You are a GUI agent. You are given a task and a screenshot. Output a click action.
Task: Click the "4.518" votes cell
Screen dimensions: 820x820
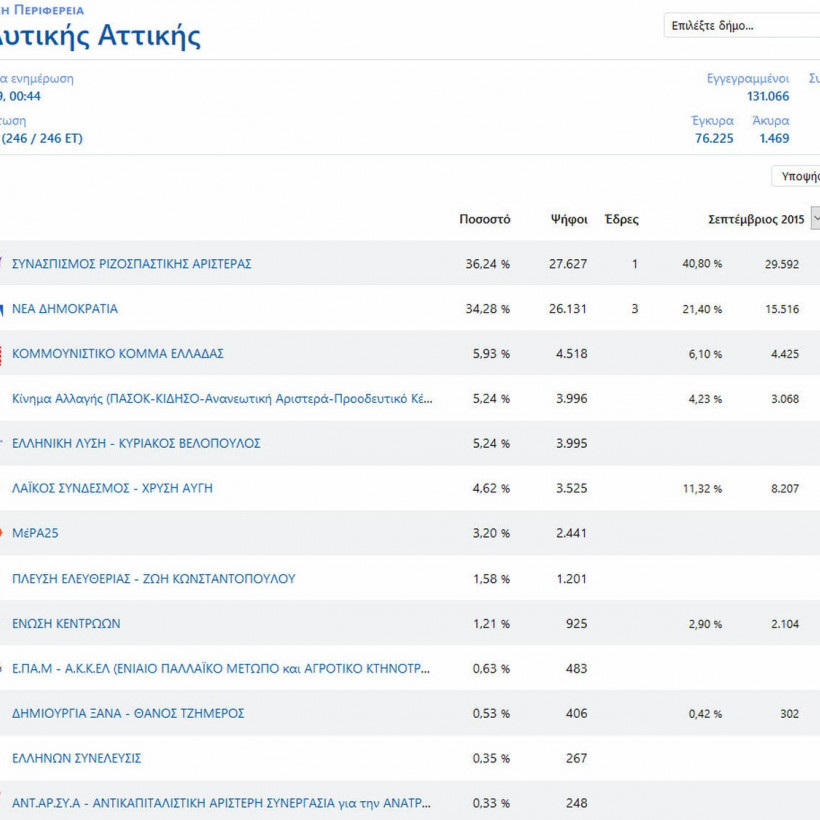tap(571, 354)
